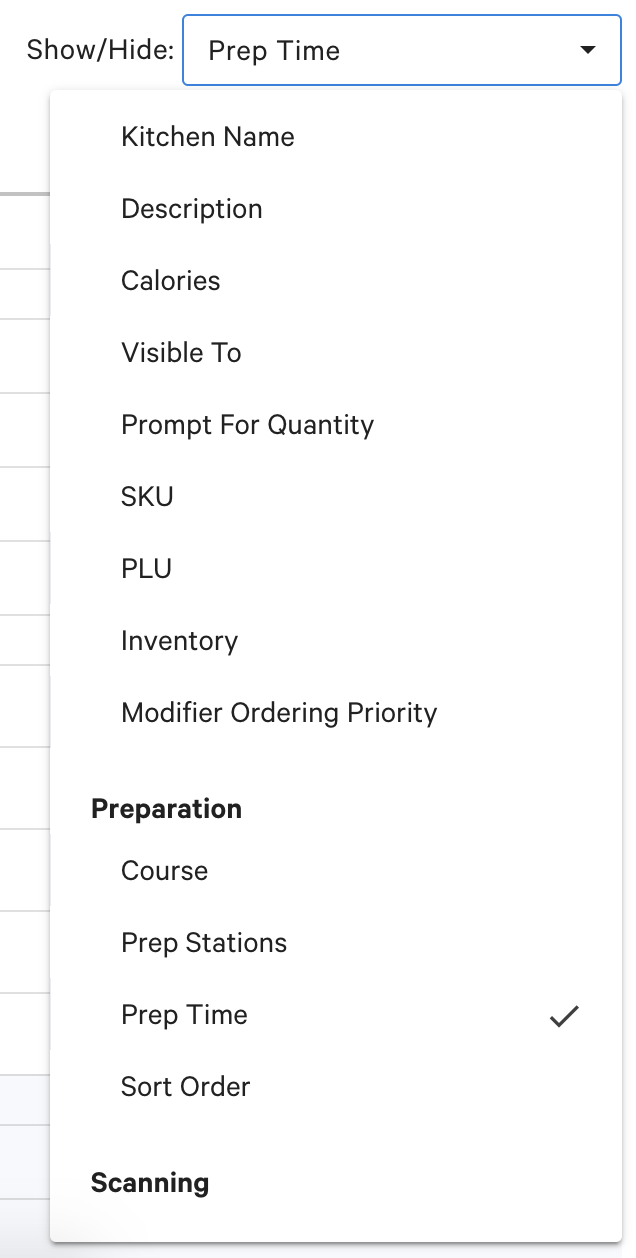Image resolution: width=636 pixels, height=1258 pixels.
Task: Click the checkmark next to Prep Time
Action: pyautogui.click(x=565, y=1015)
